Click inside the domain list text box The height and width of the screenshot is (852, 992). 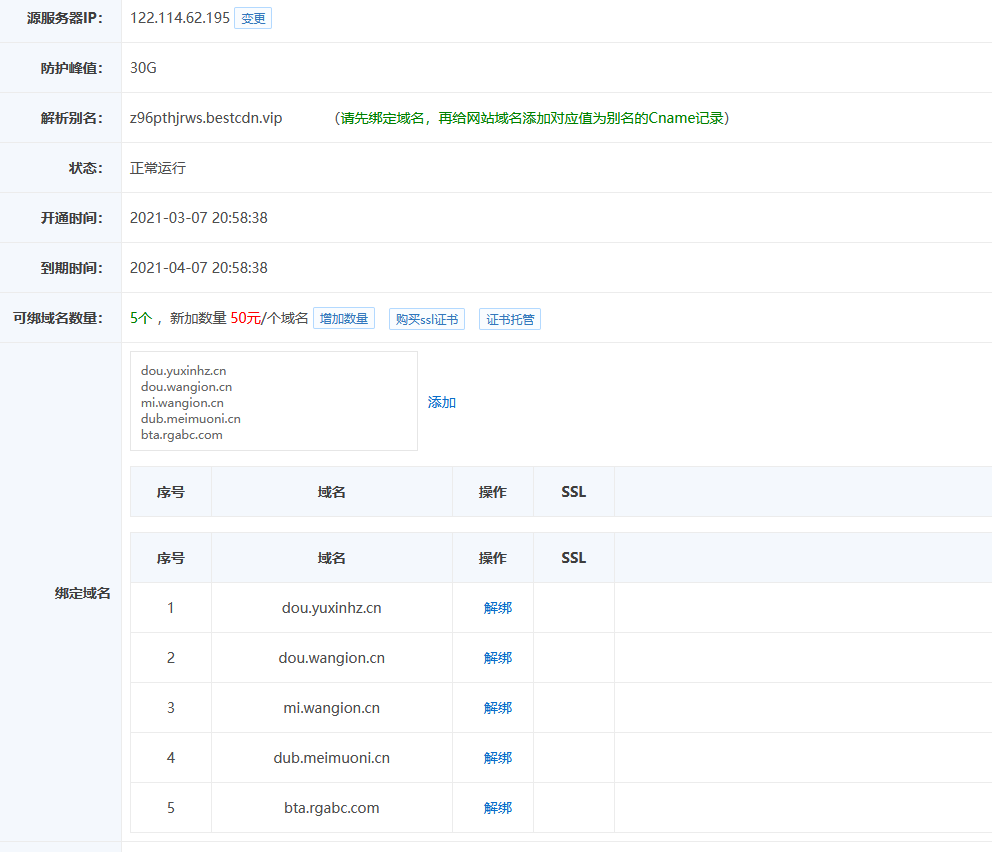[273, 400]
